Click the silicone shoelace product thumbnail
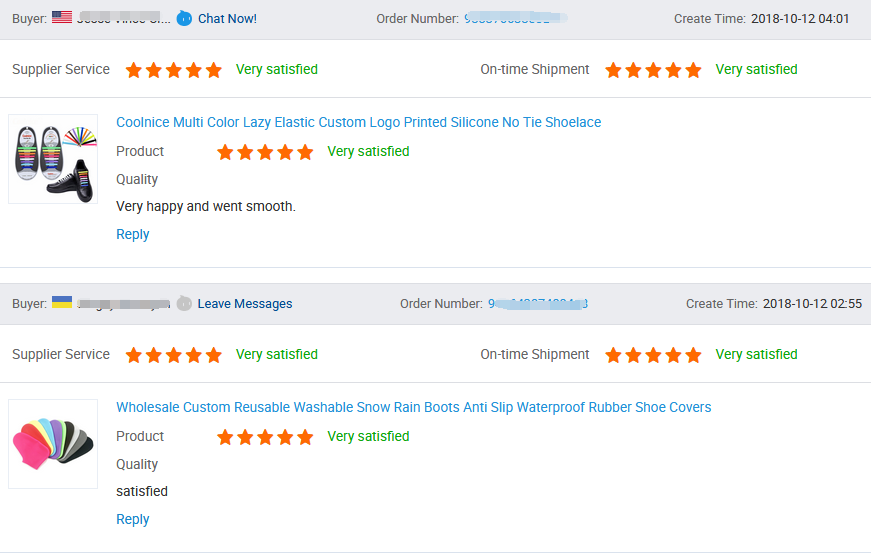Image resolution: width=871 pixels, height=556 pixels. (53, 159)
